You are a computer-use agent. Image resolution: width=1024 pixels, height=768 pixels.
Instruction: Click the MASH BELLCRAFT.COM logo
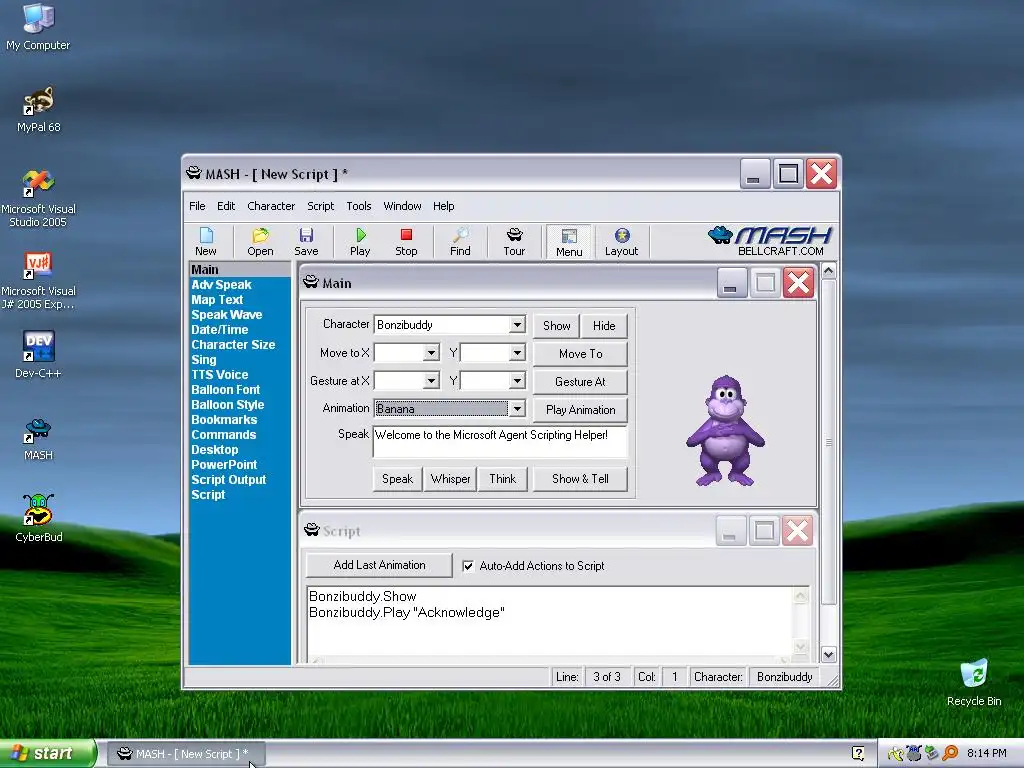771,241
